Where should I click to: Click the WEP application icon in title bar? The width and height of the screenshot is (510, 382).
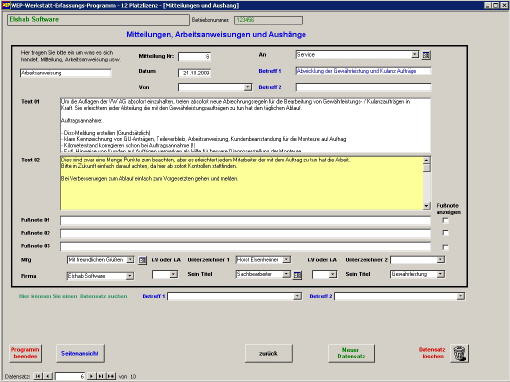pos(5,5)
